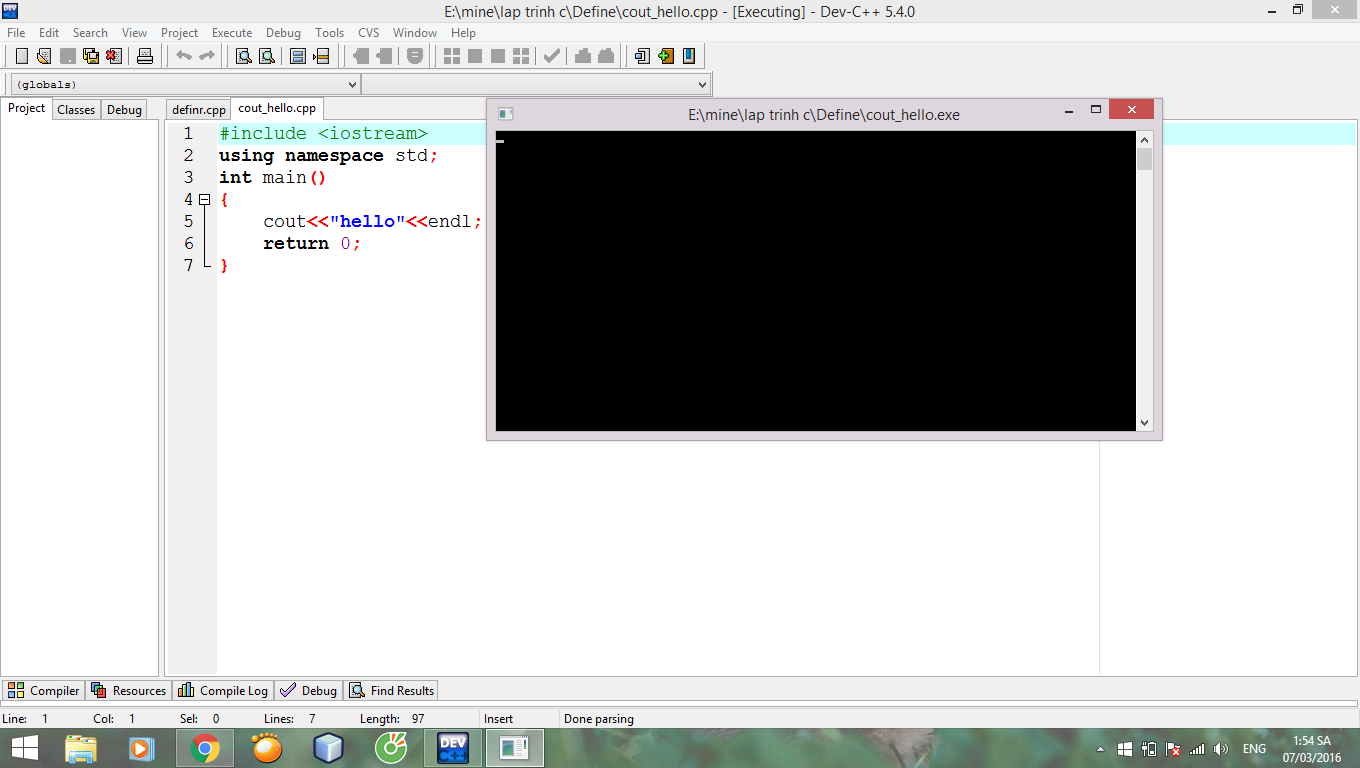Image resolution: width=1360 pixels, height=768 pixels.
Task: Click the New file toolbar icon
Action: (22, 56)
